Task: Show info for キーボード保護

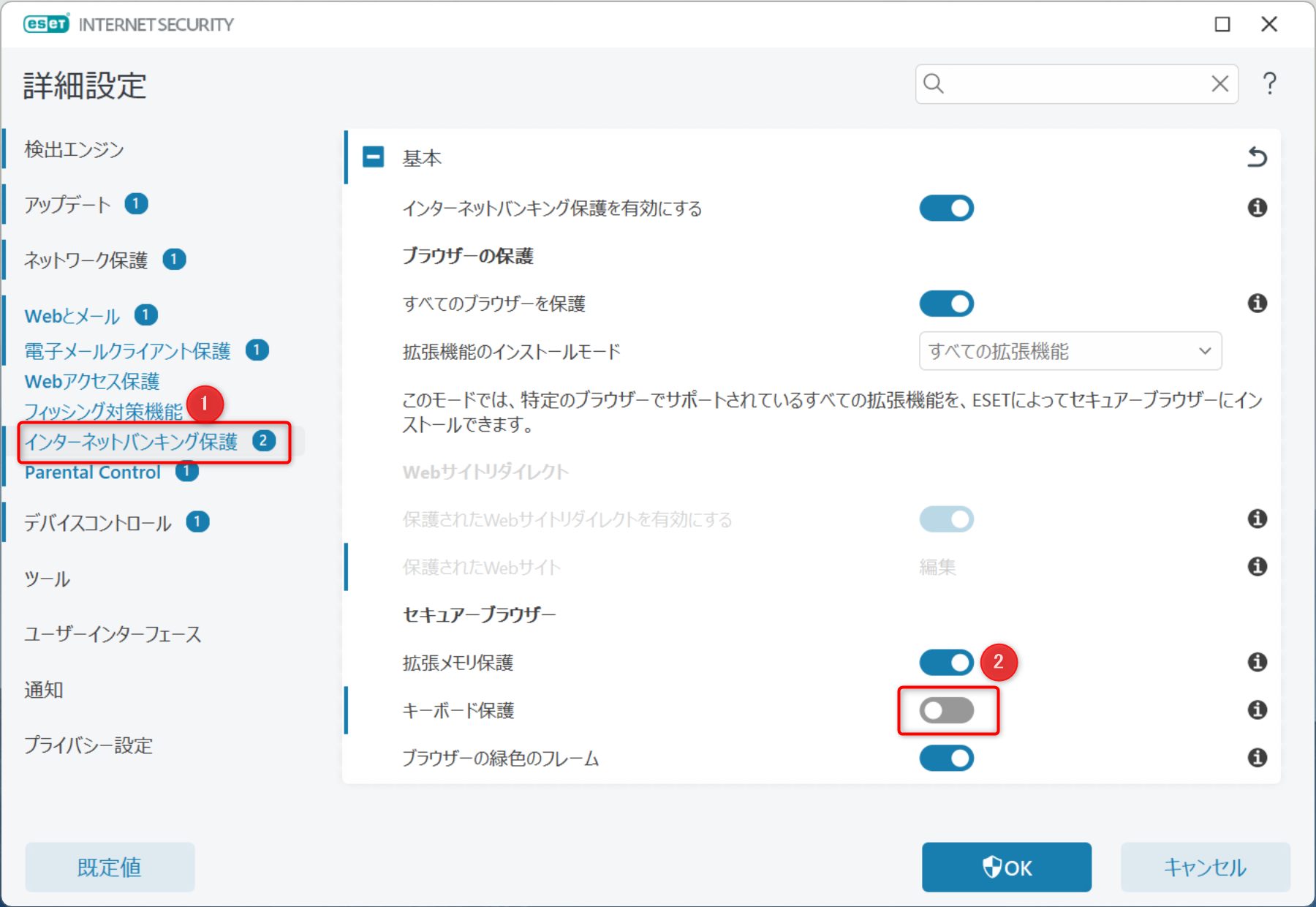Action: 1257,710
